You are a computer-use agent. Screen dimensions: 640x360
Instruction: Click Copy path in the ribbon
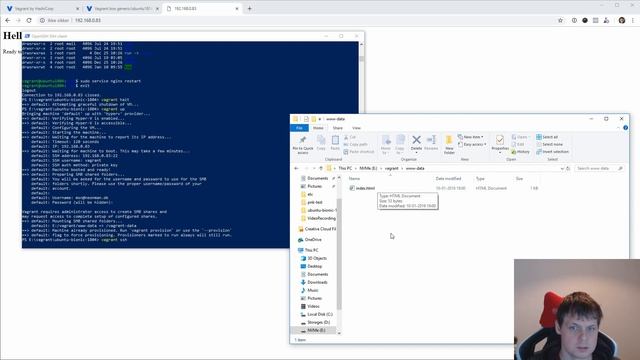pyautogui.click(x=356, y=144)
